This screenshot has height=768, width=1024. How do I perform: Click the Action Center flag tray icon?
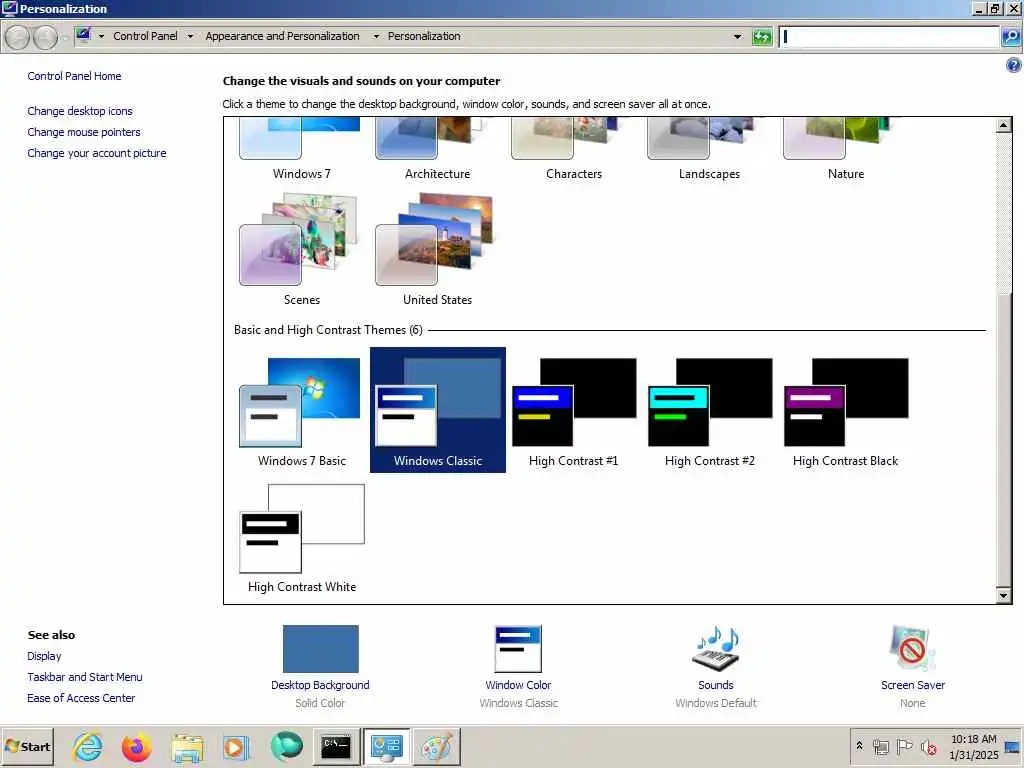[904, 746]
